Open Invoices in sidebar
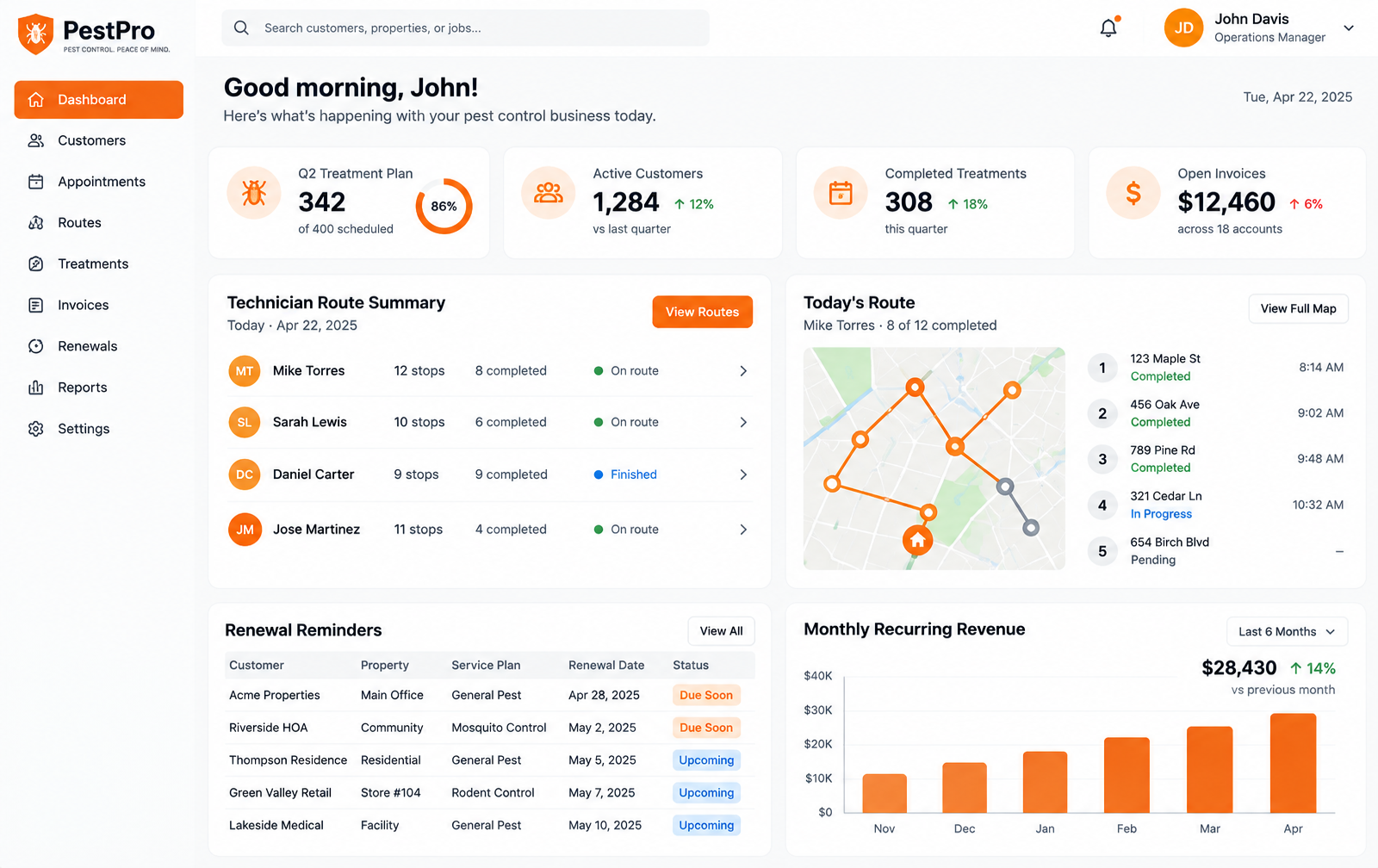1378x868 pixels. coord(99,305)
